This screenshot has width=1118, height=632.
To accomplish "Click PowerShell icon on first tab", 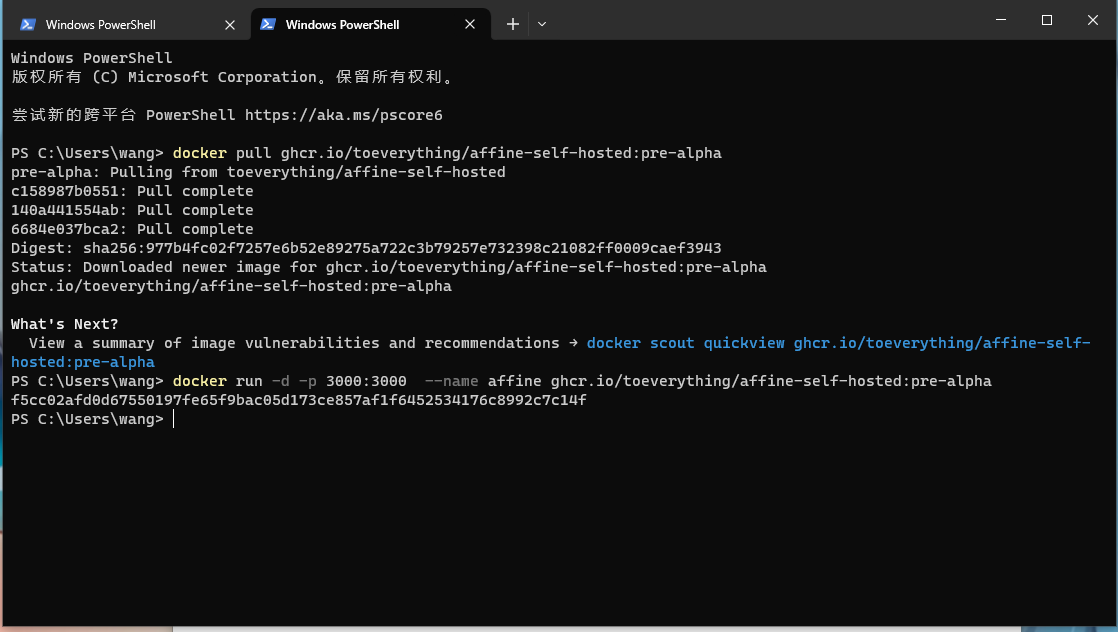I will [28, 24].
